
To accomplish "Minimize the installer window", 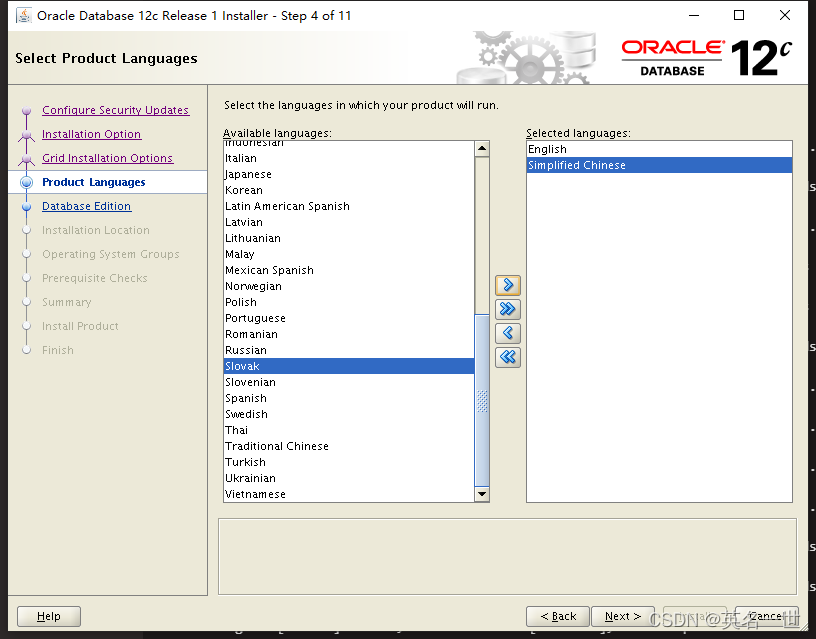I will 694,16.
